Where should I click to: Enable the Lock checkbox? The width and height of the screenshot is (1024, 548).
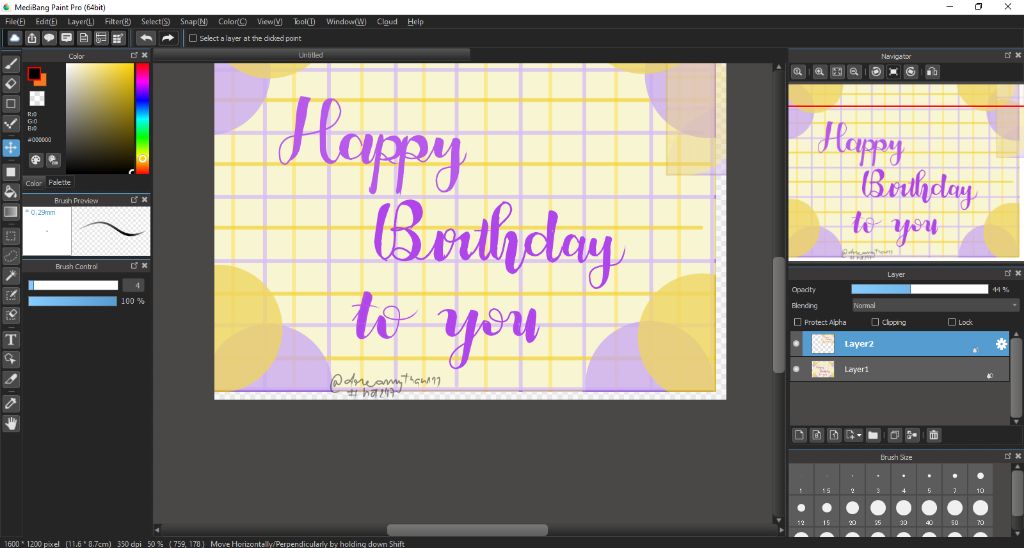[952, 322]
